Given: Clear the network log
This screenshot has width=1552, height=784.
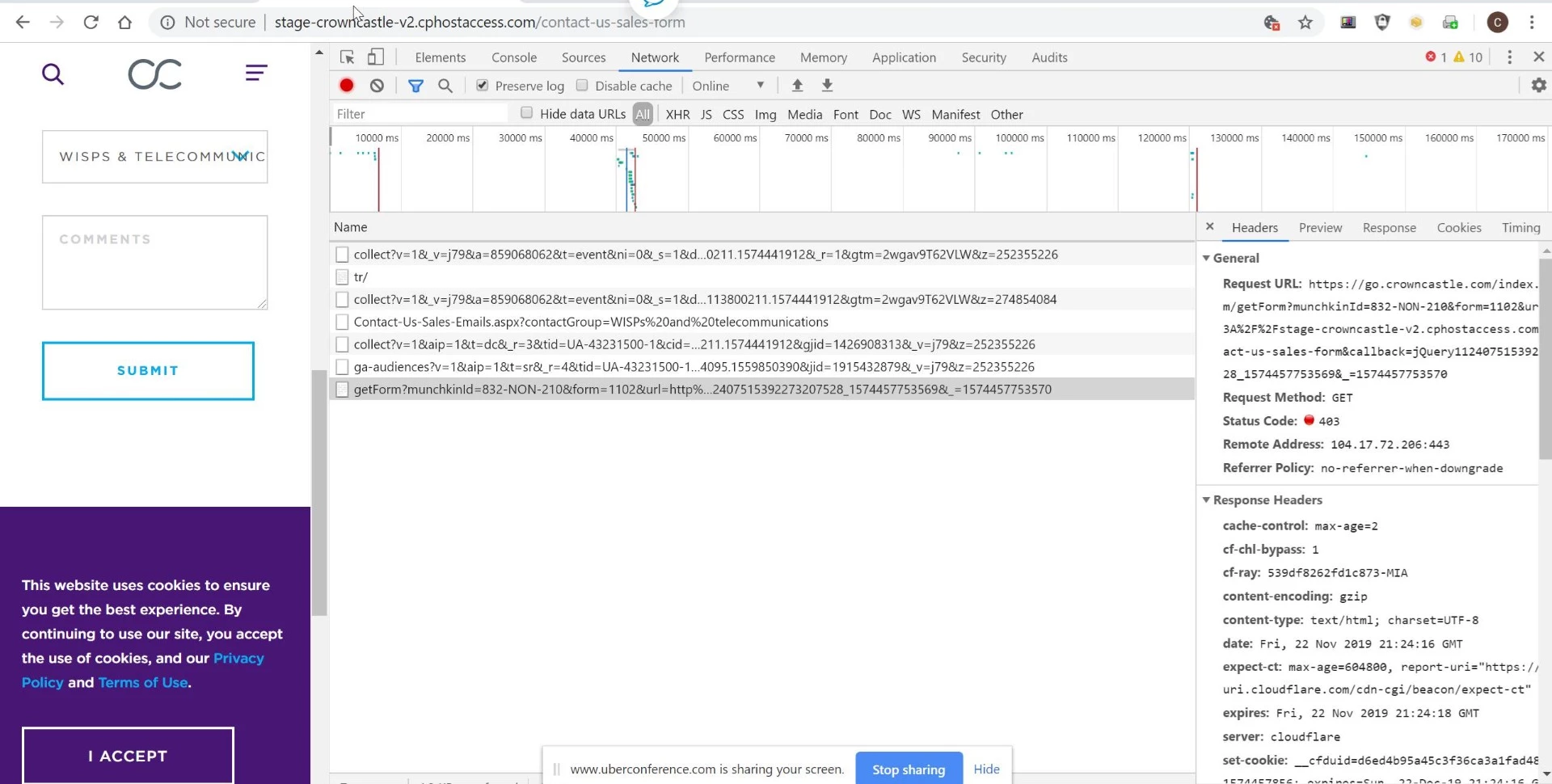Looking at the screenshot, I should pyautogui.click(x=377, y=85).
